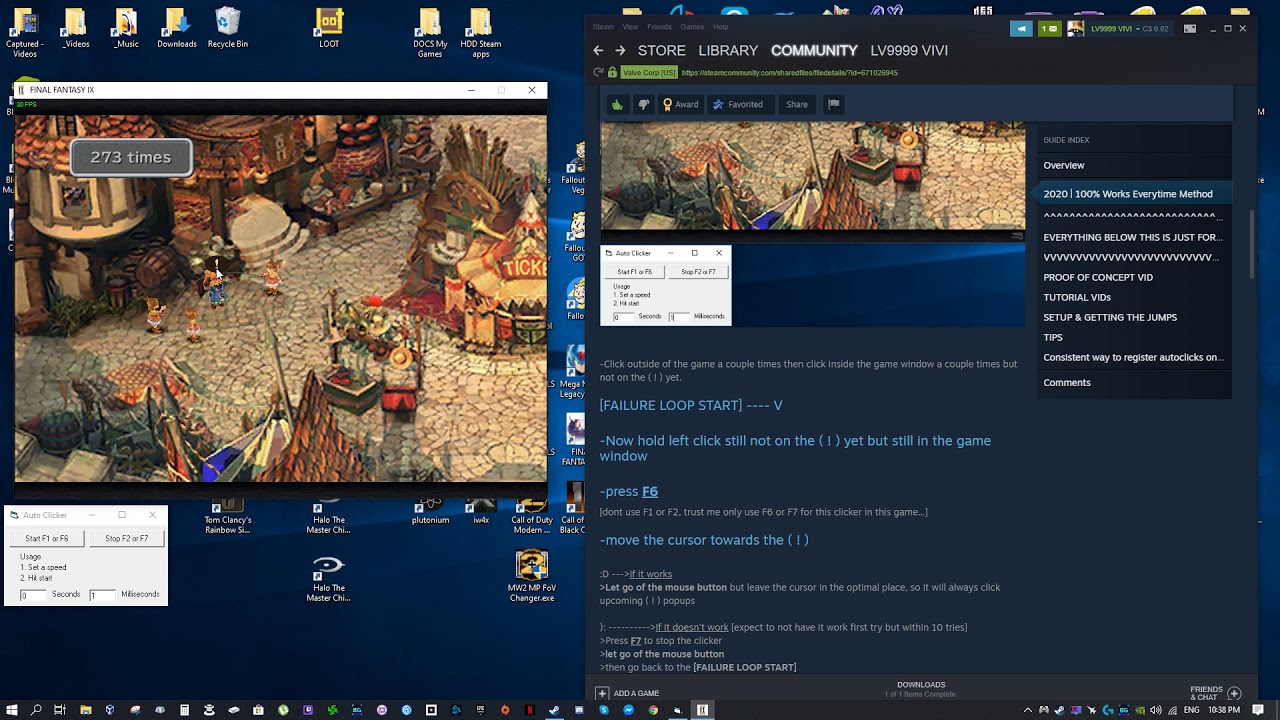Jump to Overview in the guide index
Viewport: 1280px width, 720px height.
1064,165
